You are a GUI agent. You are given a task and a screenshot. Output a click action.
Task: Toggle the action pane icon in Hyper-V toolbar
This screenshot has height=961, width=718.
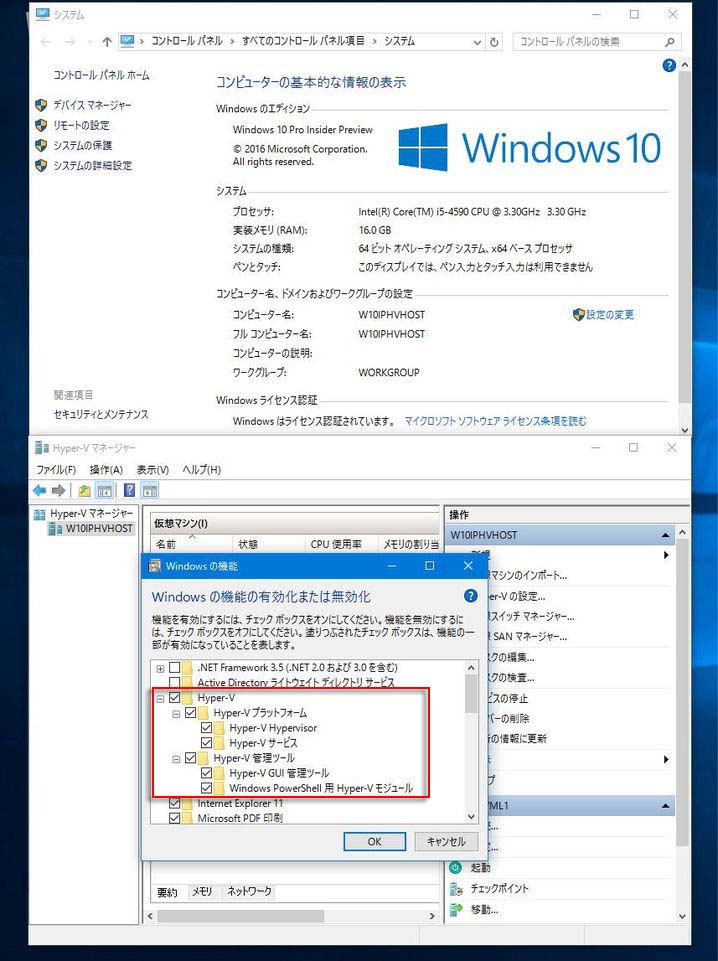point(150,490)
